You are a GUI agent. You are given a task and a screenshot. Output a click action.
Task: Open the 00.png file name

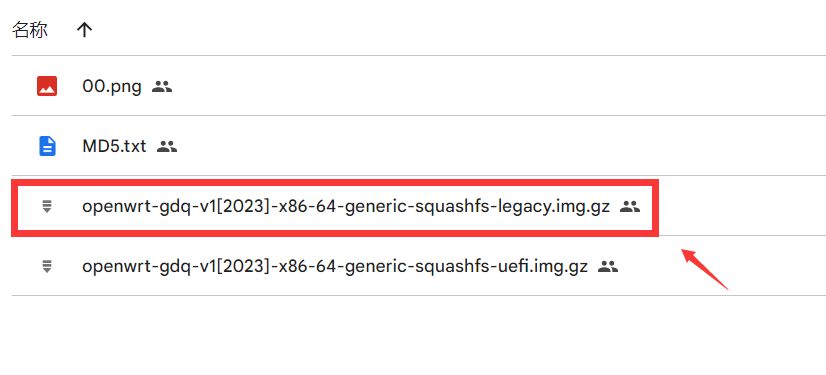(x=112, y=86)
